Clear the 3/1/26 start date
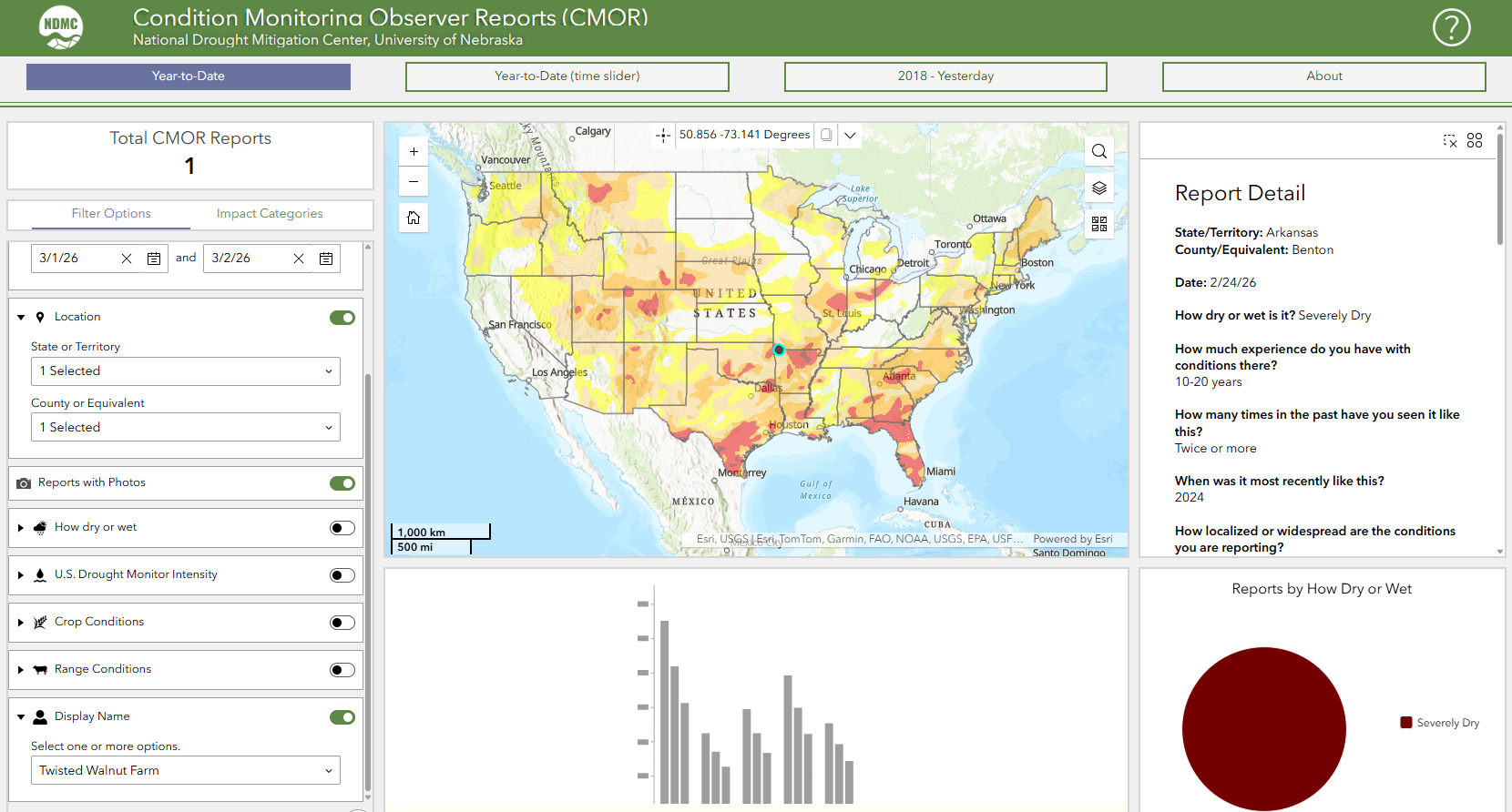 [x=127, y=259]
